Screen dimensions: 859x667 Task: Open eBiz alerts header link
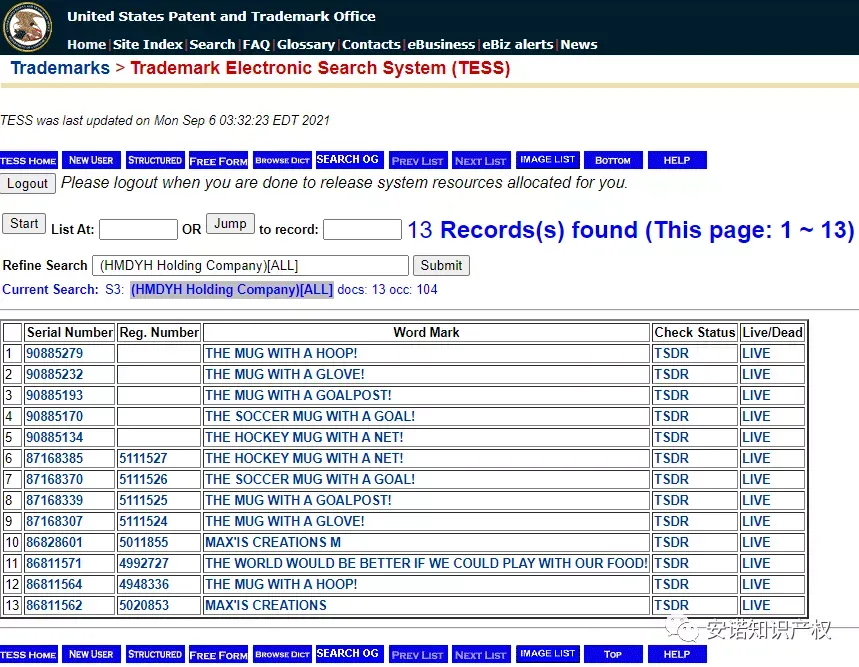pos(518,44)
